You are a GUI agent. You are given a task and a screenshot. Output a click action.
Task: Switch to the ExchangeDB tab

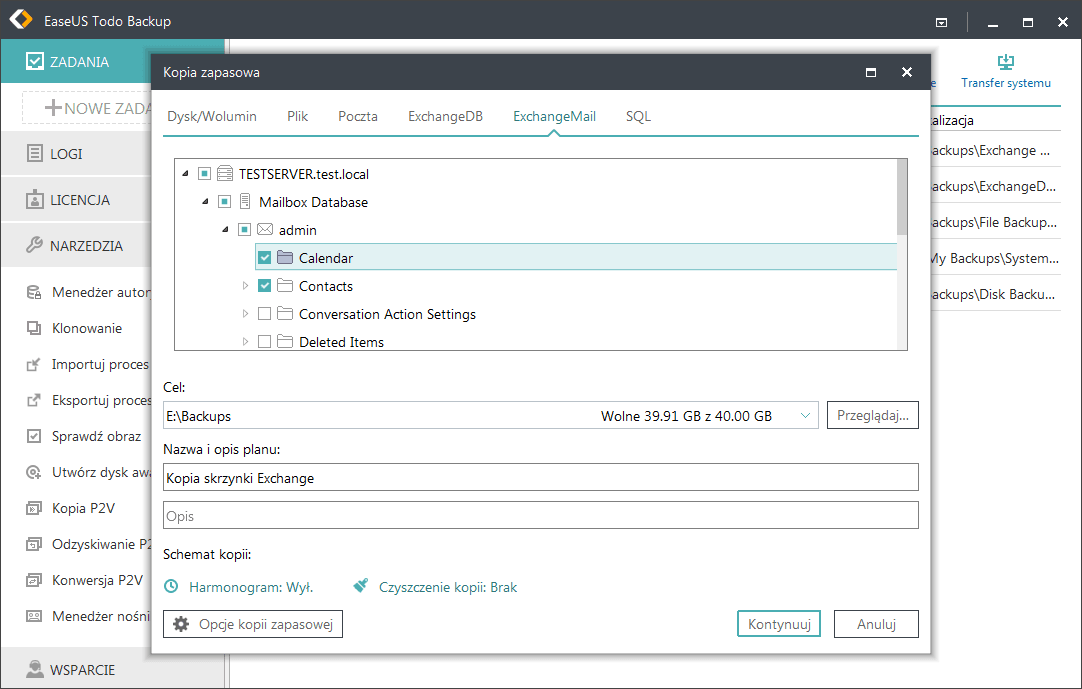tap(445, 116)
